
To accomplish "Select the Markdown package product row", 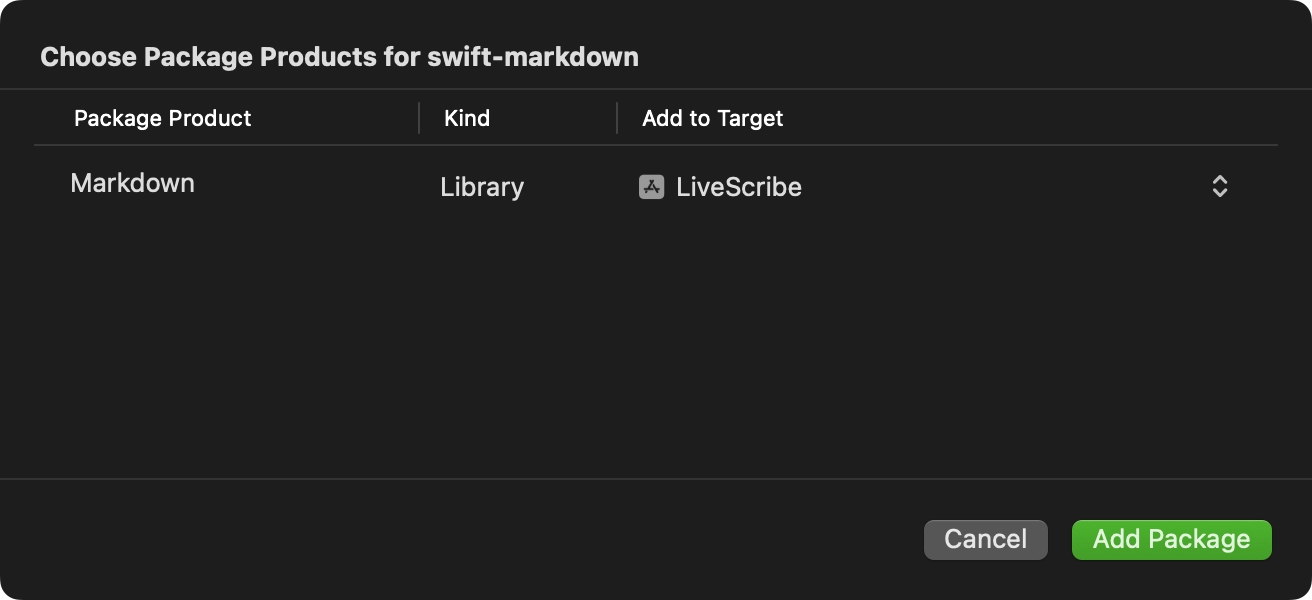I will (x=132, y=184).
